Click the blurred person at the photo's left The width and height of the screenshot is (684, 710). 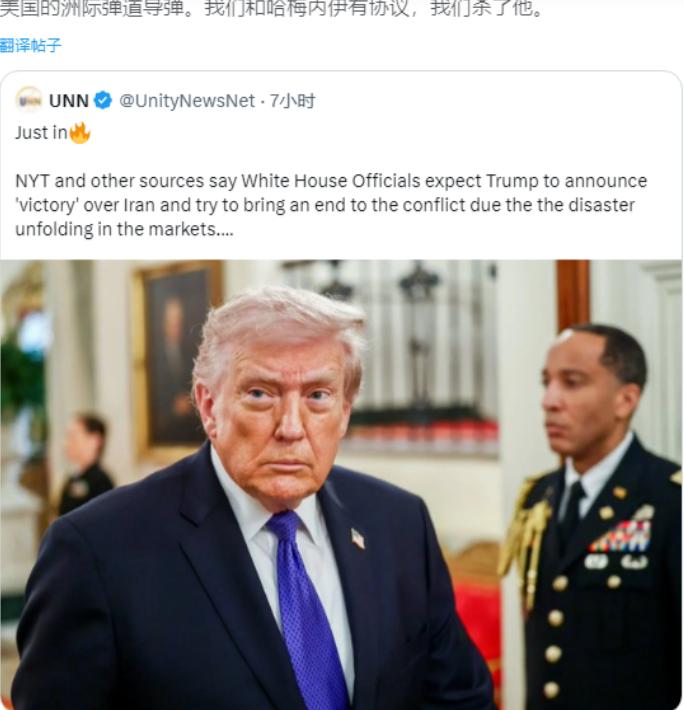pos(85,464)
